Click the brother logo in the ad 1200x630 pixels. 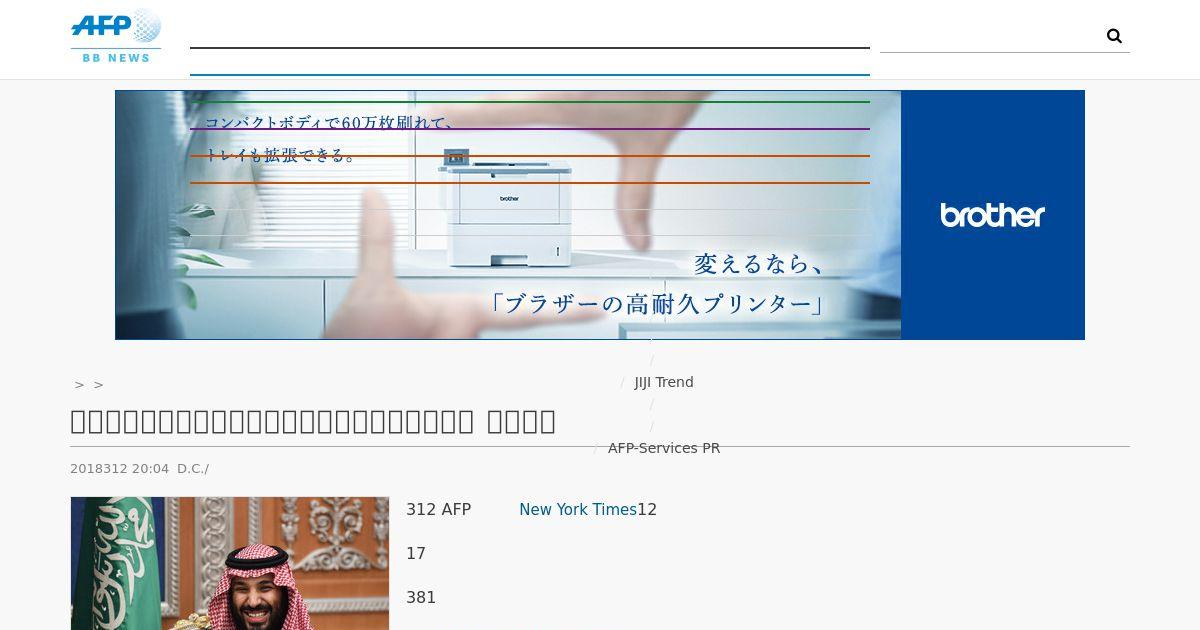pos(992,215)
